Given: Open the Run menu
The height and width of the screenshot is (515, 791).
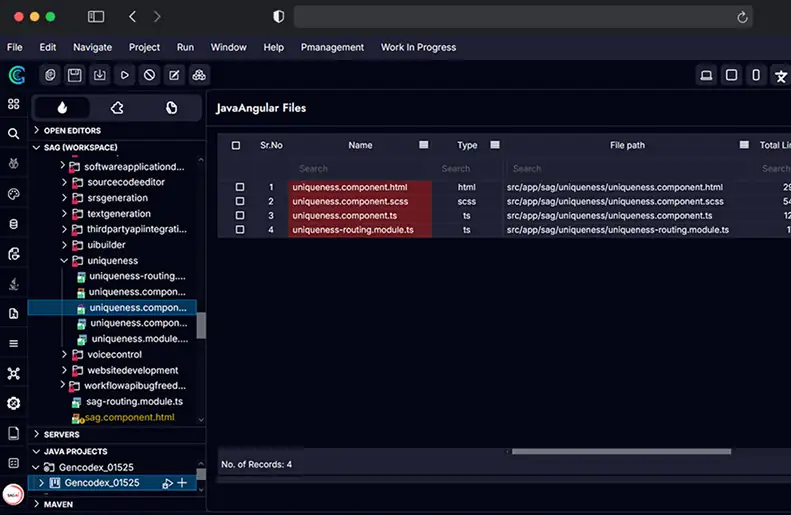Looking at the screenshot, I should [x=185, y=47].
